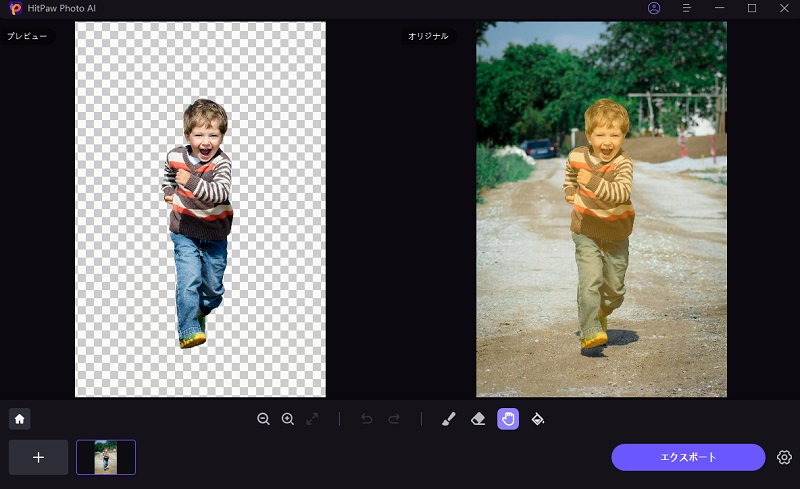This screenshot has width=800, height=489.
Task: Click the zoom out magnifier icon
Action: click(x=264, y=419)
